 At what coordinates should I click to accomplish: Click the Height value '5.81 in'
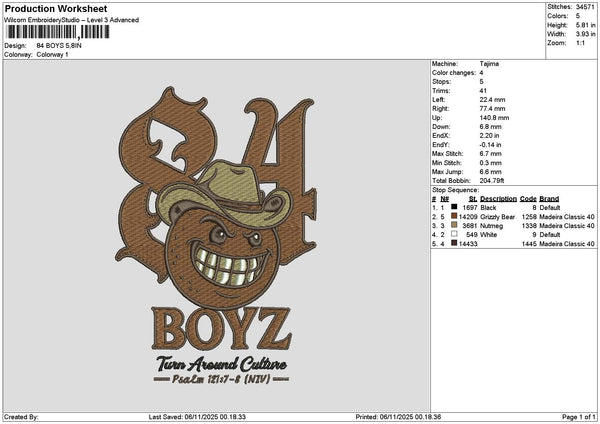coord(585,25)
